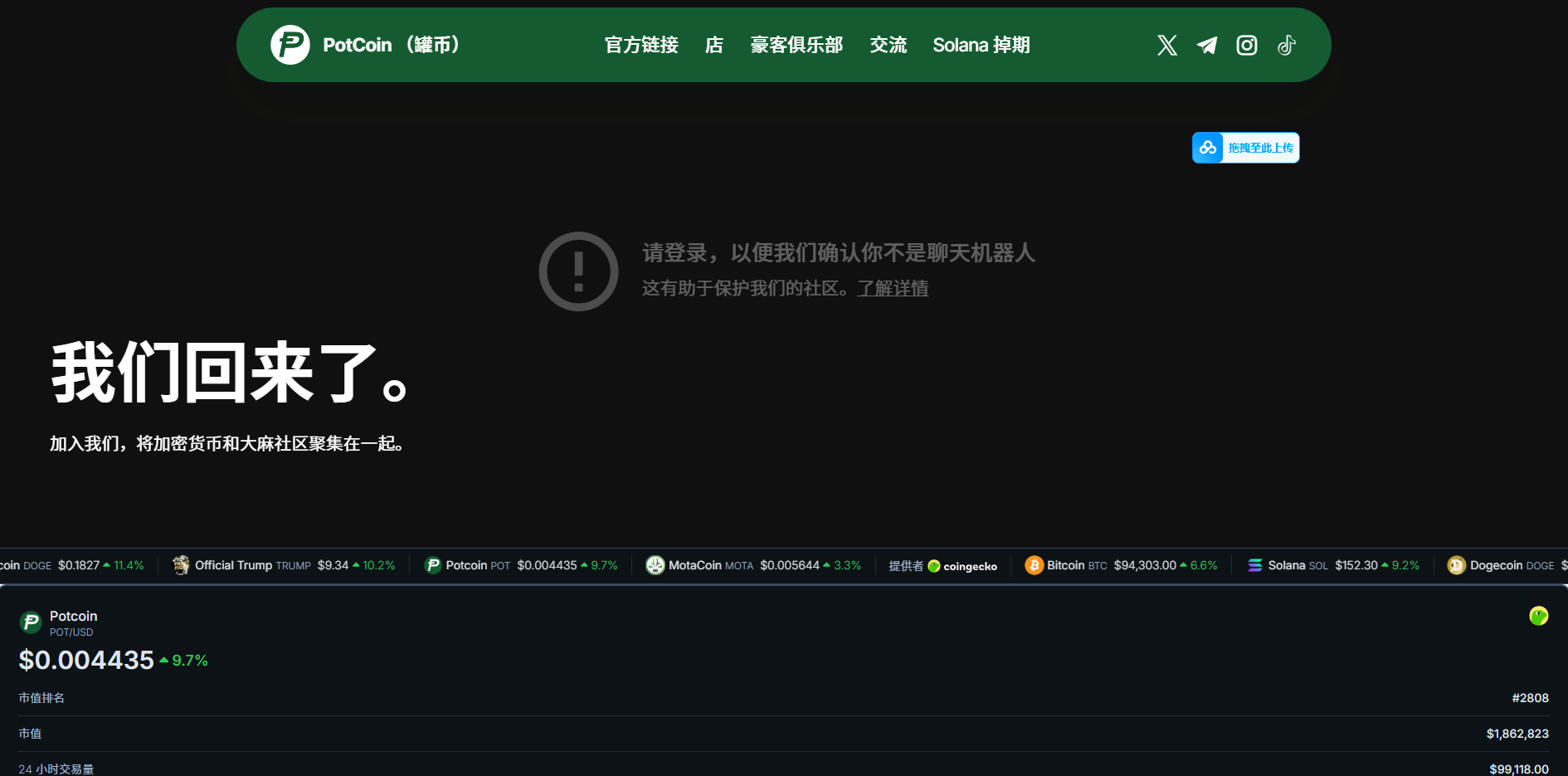This screenshot has height=776, width=1568.
Task: Click the Baidu Netdisk cloud icon
Action: click(x=1210, y=148)
